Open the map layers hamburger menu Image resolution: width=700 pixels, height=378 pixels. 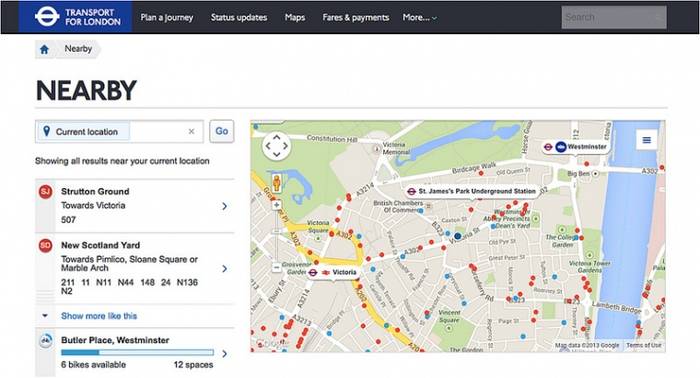tap(646, 140)
